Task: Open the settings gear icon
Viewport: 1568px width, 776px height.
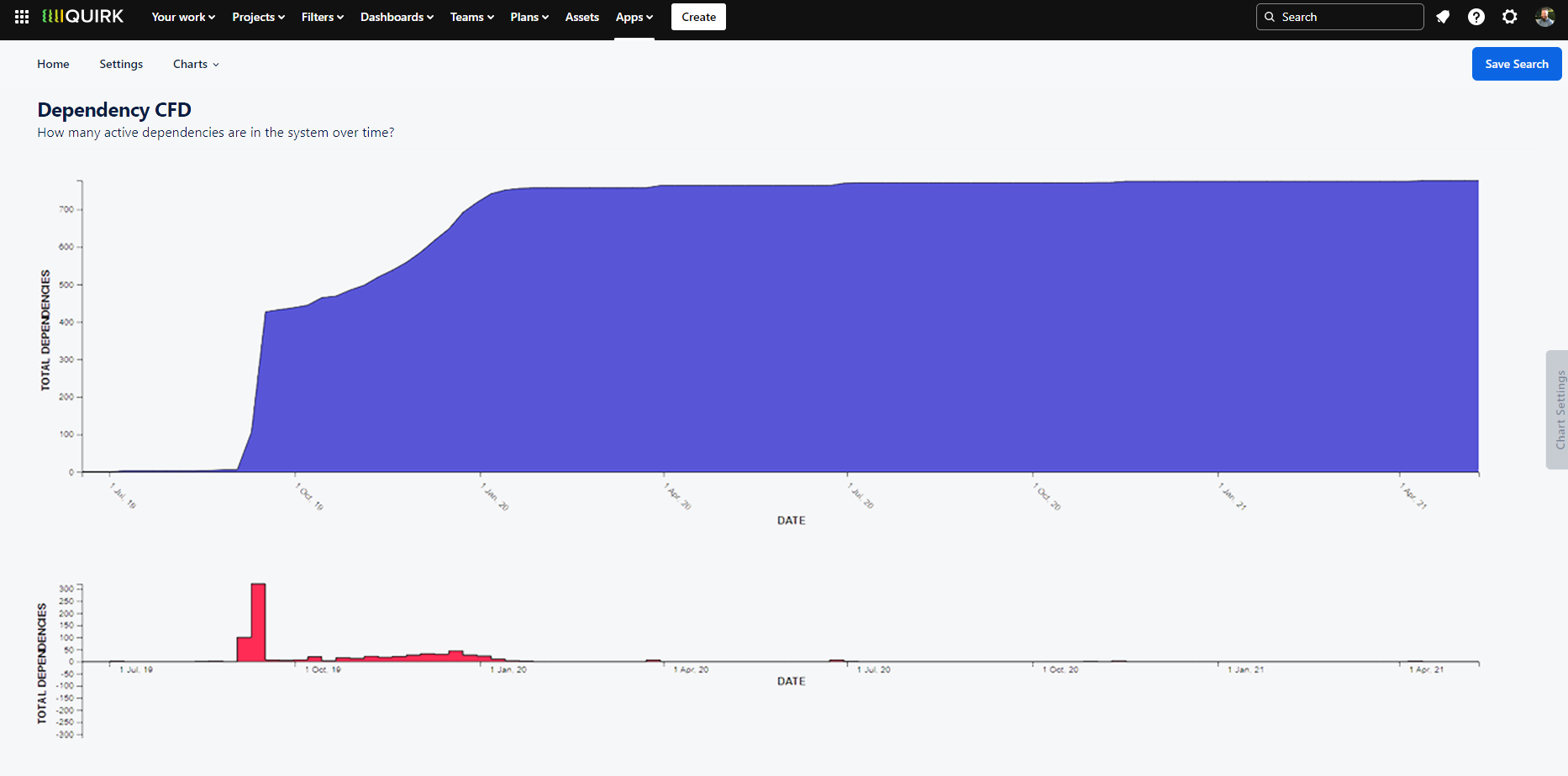Action: click(x=1510, y=17)
